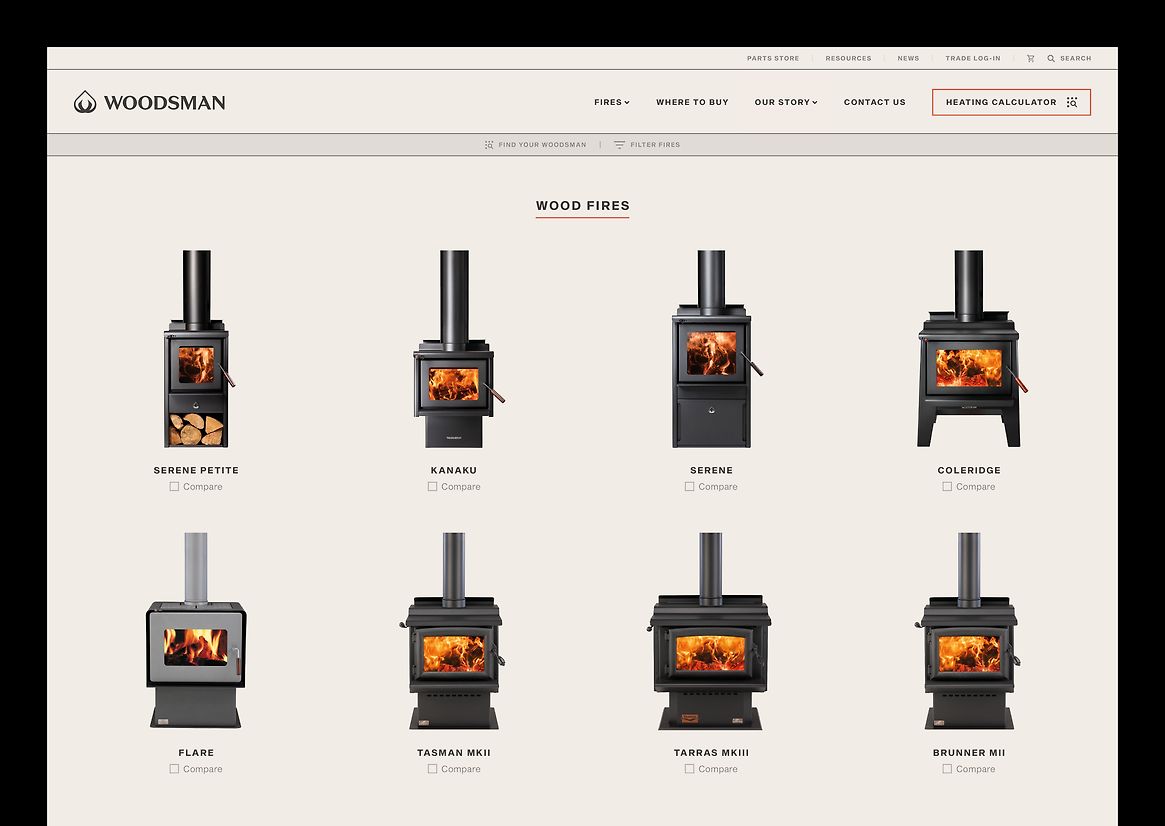The width and height of the screenshot is (1165, 826).
Task: Enable Compare for the Kanaku fire
Action: coord(432,487)
